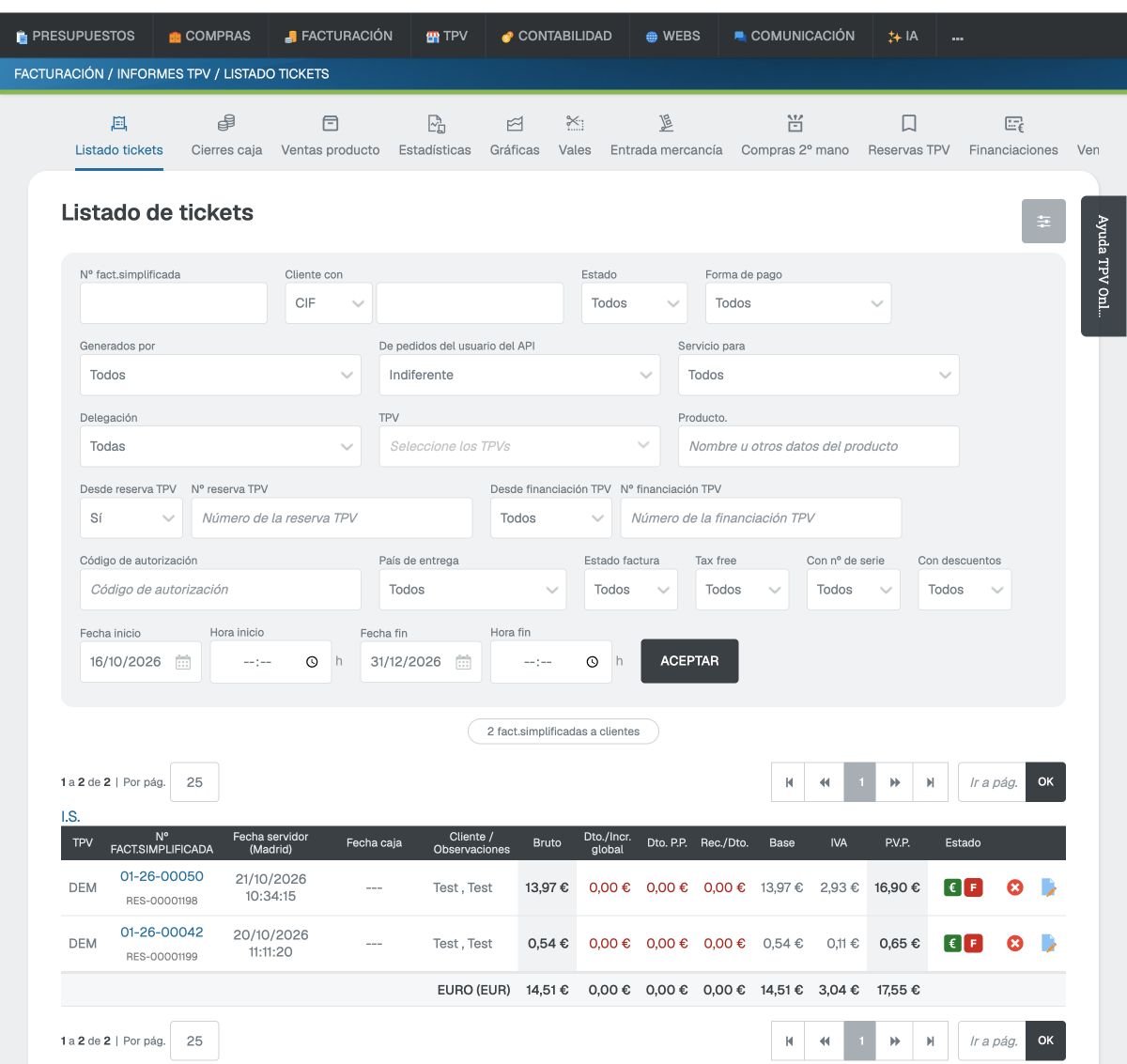Open Compras 2º mano tab
The height and width of the screenshot is (1064, 1127).
[795, 136]
